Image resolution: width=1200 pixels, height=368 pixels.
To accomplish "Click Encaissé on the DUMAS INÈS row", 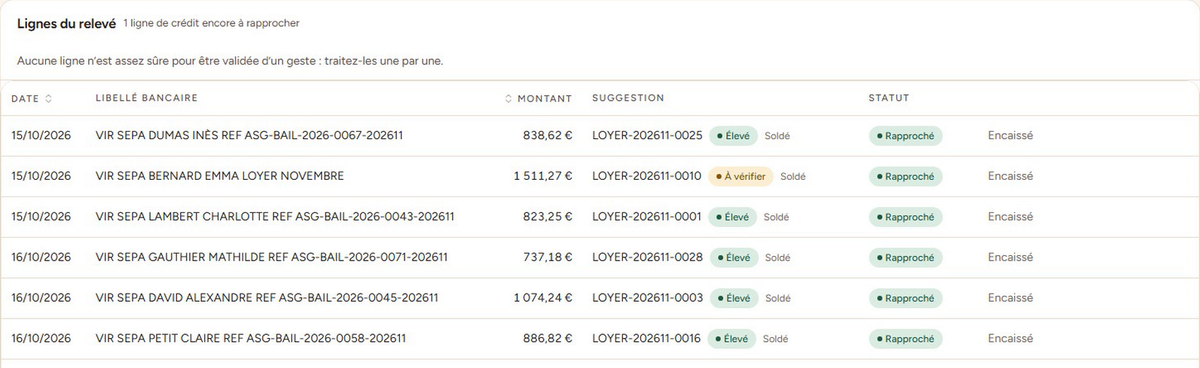I will coord(1010,135).
